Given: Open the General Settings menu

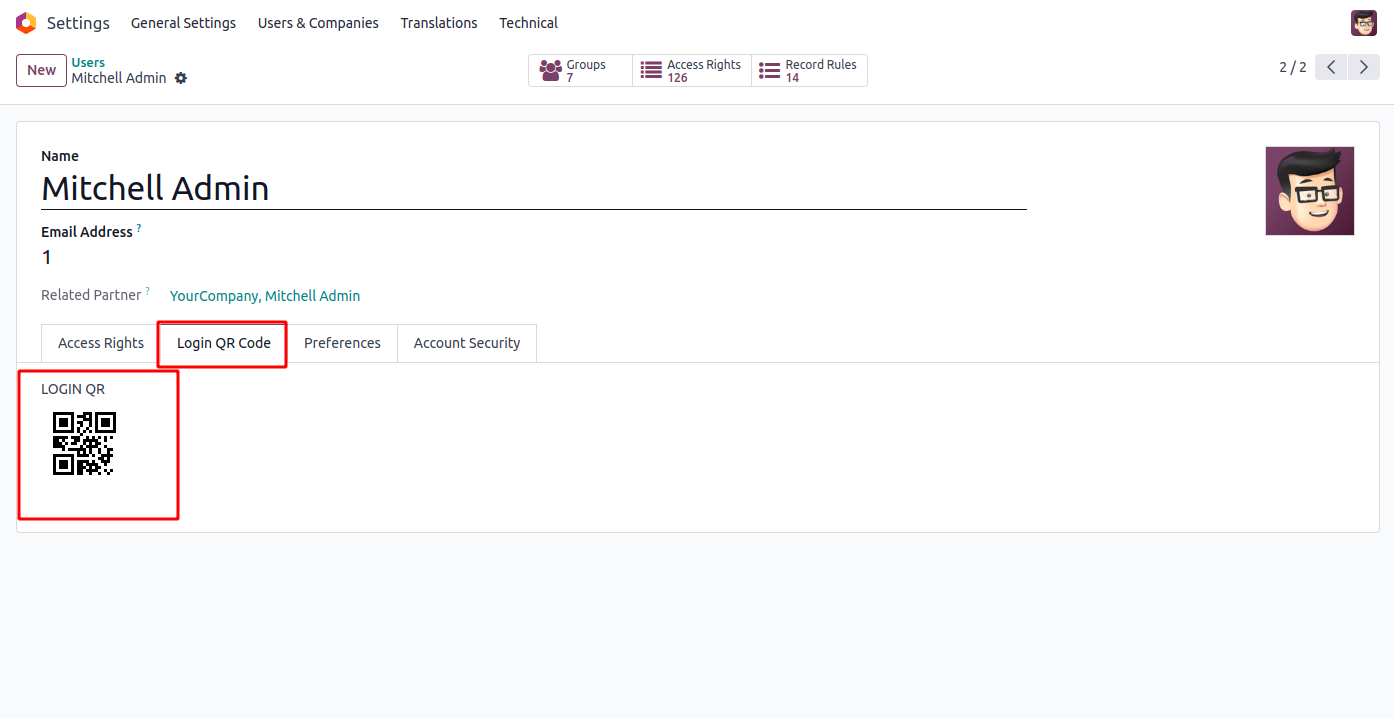Looking at the screenshot, I should (183, 23).
